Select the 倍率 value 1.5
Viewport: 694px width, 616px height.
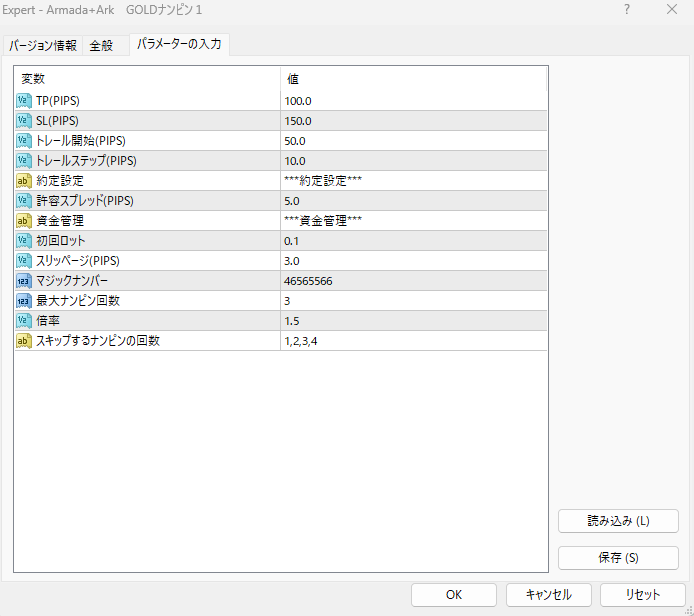(x=292, y=321)
